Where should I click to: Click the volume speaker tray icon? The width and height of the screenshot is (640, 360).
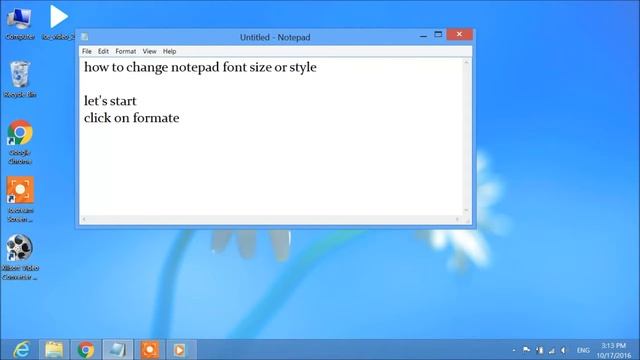564,350
